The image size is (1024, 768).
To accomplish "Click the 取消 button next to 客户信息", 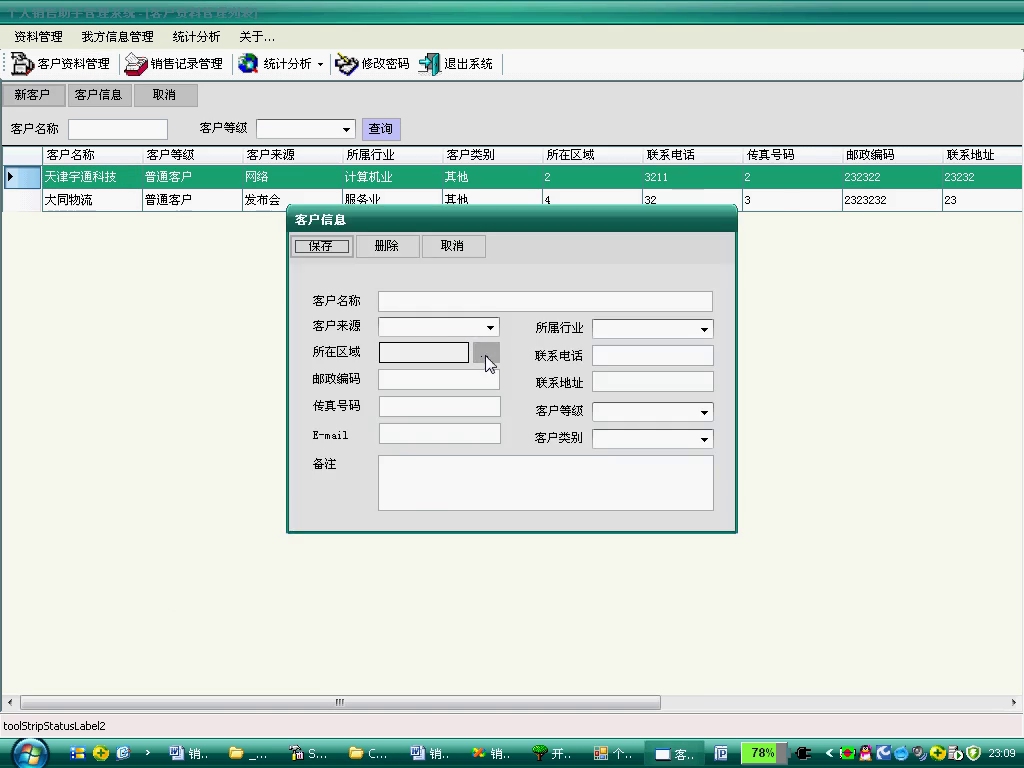I will (165, 95).
